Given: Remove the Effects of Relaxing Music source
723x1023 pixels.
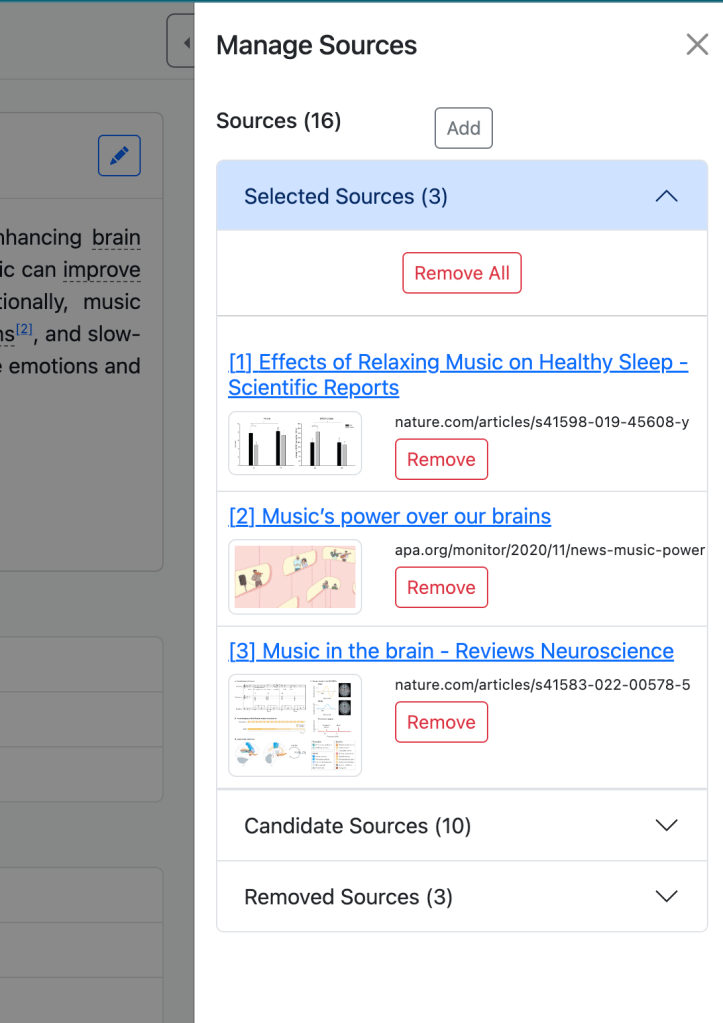Looking at the screenshot, I should pyautogui.click(x=441, y=460).
